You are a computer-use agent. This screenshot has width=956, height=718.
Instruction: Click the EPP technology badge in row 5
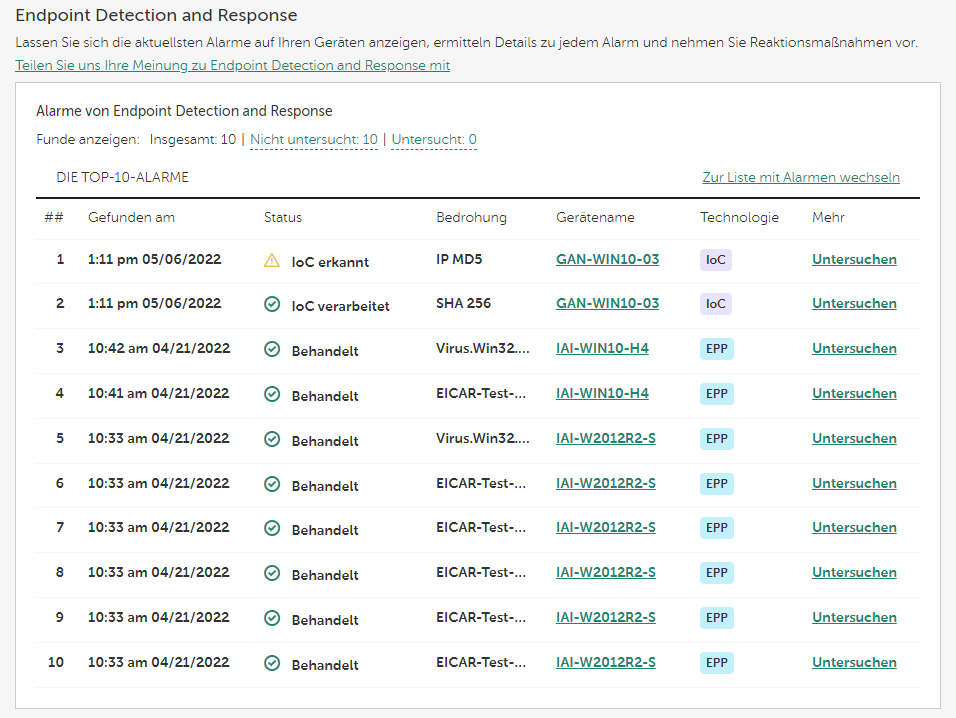tap(716, 438)
